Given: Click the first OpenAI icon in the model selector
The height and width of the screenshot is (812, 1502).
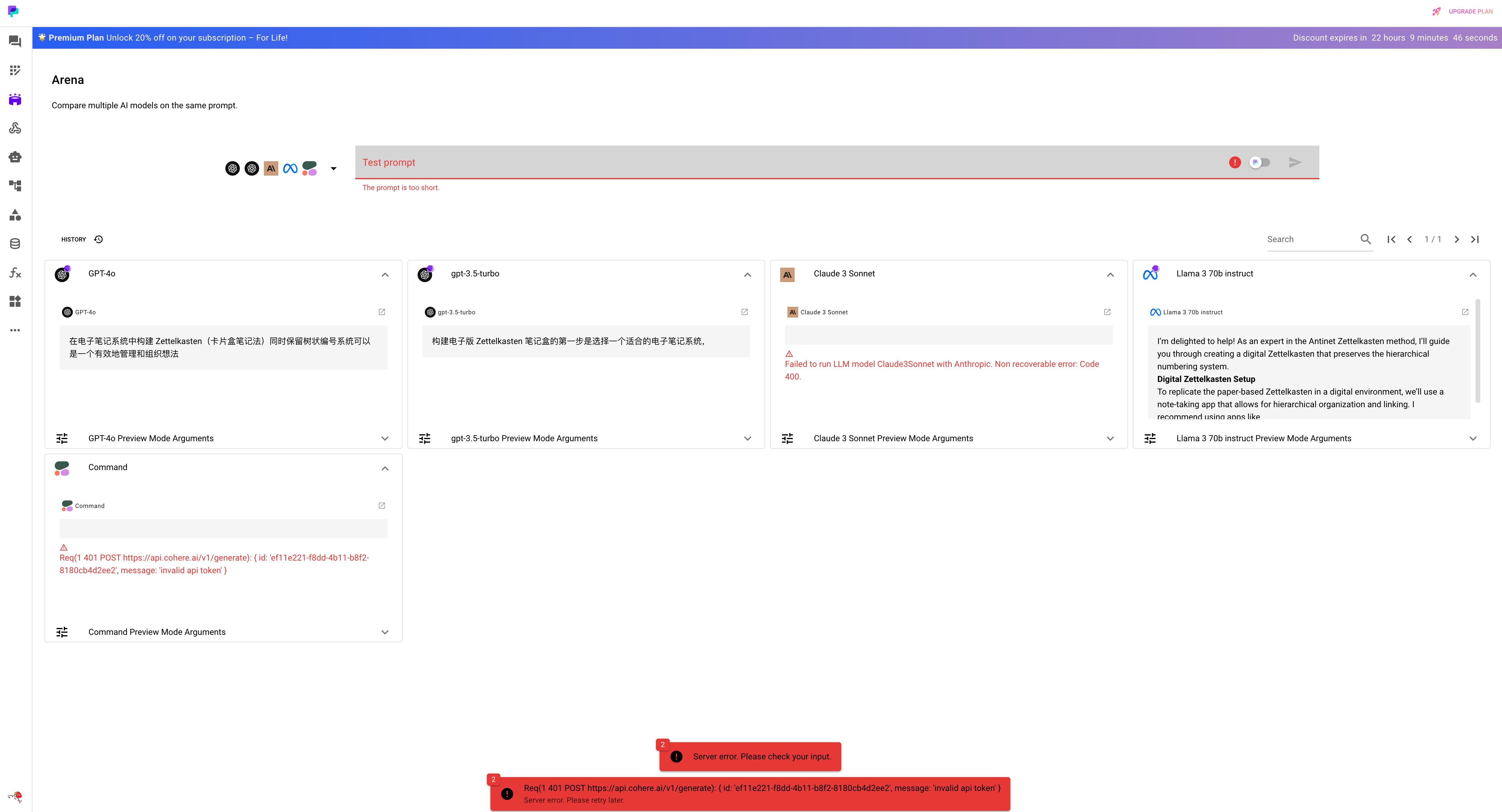Looking at the screenshot, I should [x=233, y=168].
